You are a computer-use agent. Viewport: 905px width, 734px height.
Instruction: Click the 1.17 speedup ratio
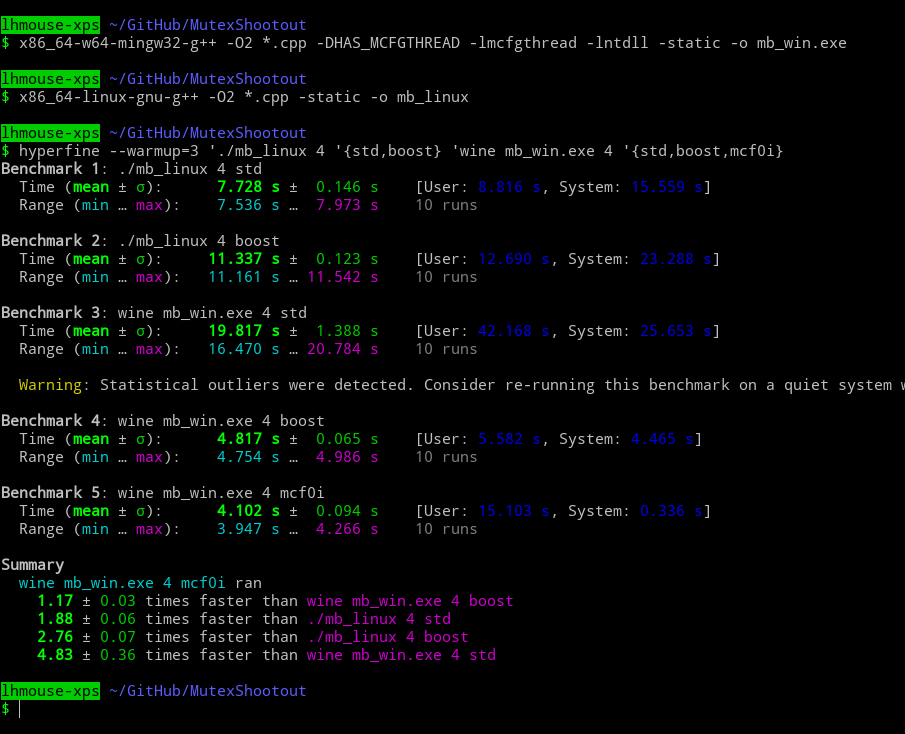tap(55, 601)
